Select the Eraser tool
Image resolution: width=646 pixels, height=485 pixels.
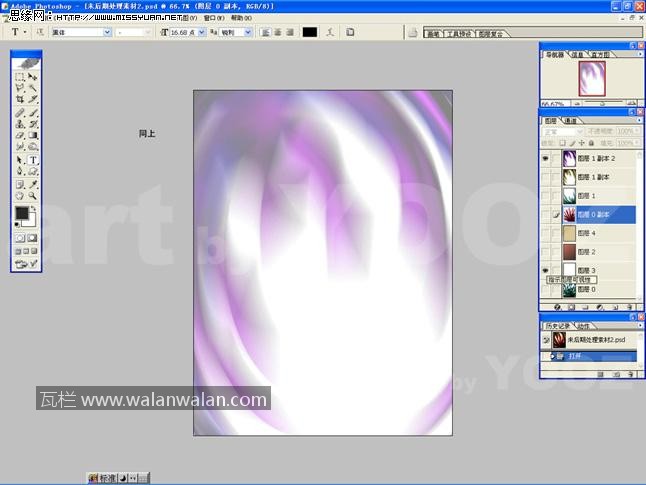(x=20, y=136)
